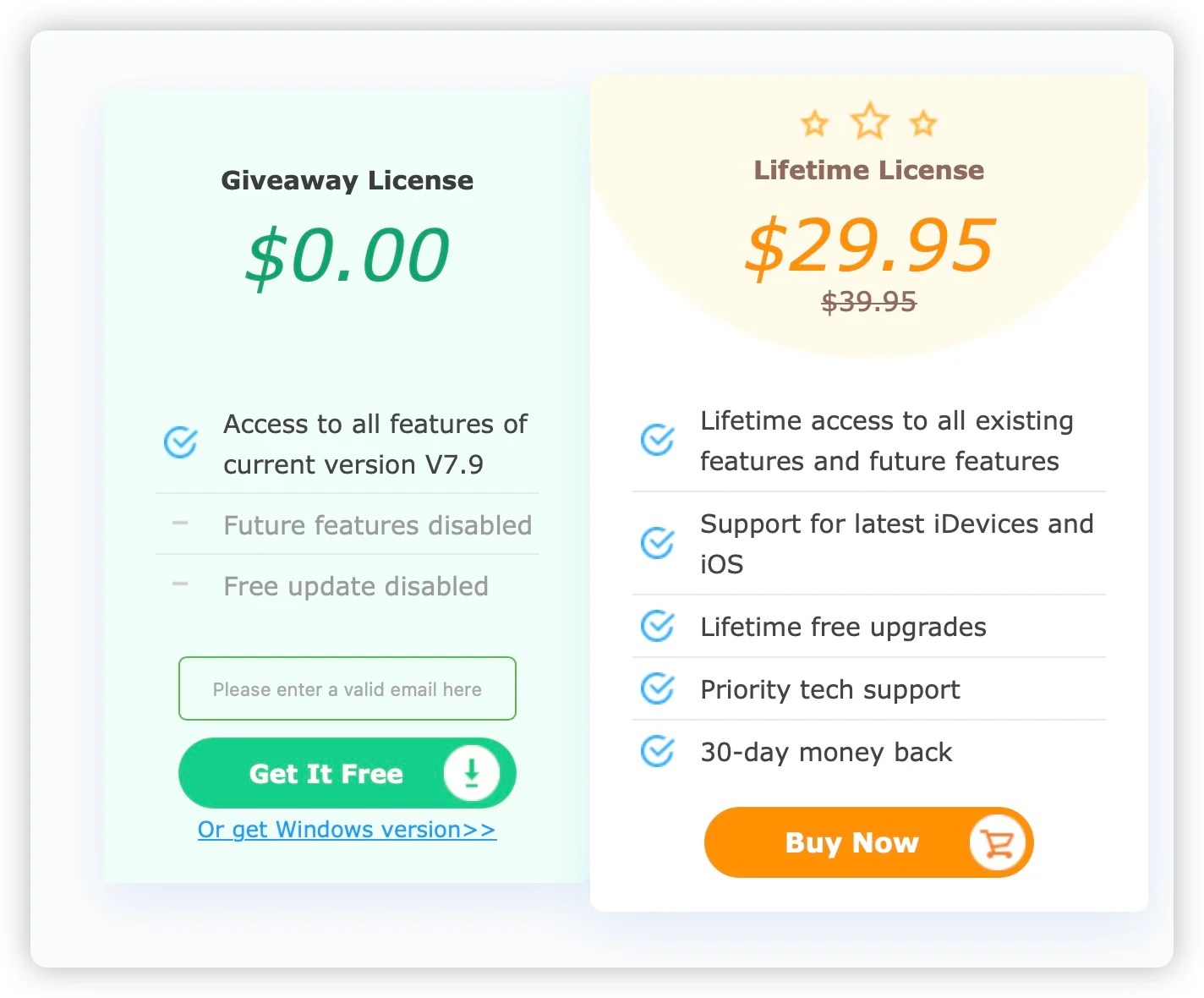The width and height of the screenshot is (1204, 998).
Task: Click checkmark next to 30-day money back
Action: tap(657, 751)
